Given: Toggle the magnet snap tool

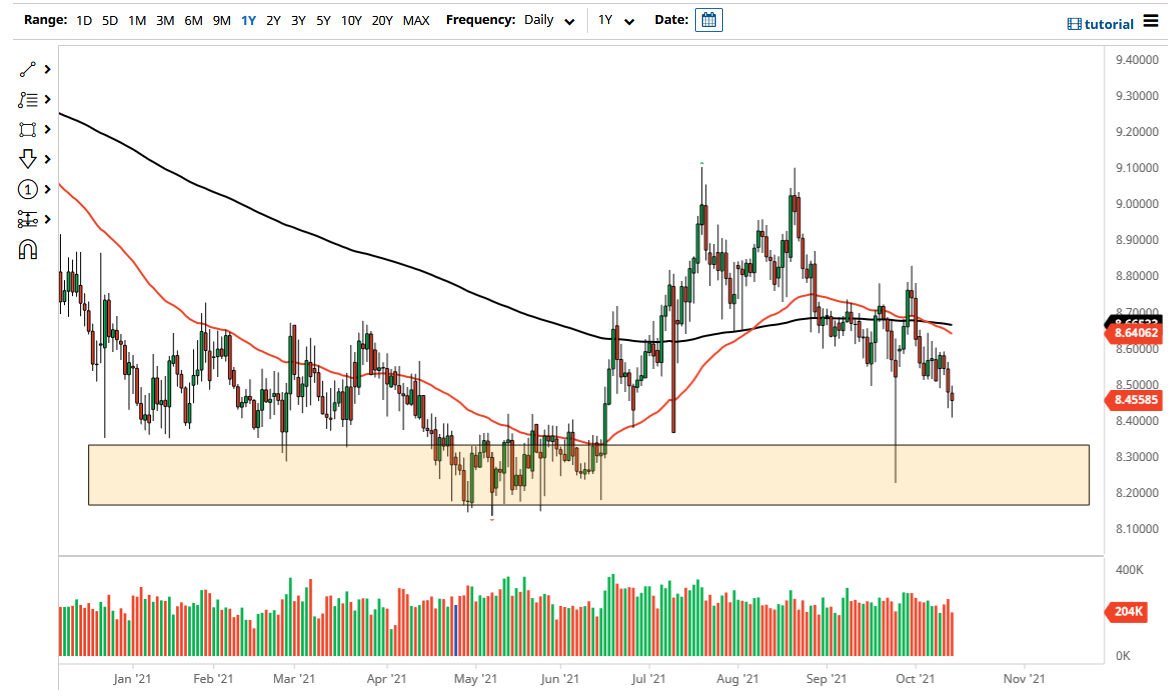Looking at the screenshot, I should pyautogui.click(x=28, y=249).
